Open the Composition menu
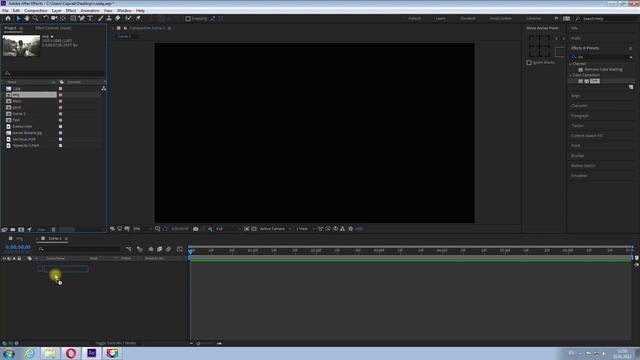 pos(36,11)
